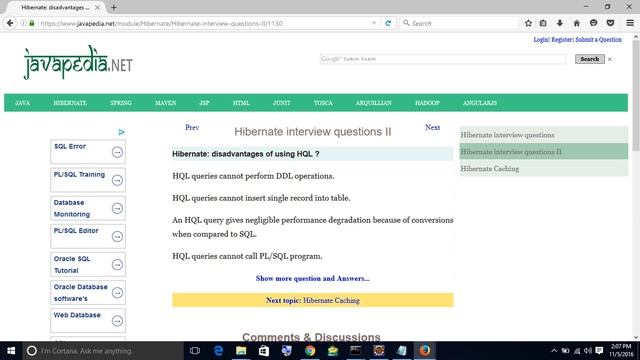Go to the Prev question link
Viewport: 640px width, 360px height.
click(192, 127)
